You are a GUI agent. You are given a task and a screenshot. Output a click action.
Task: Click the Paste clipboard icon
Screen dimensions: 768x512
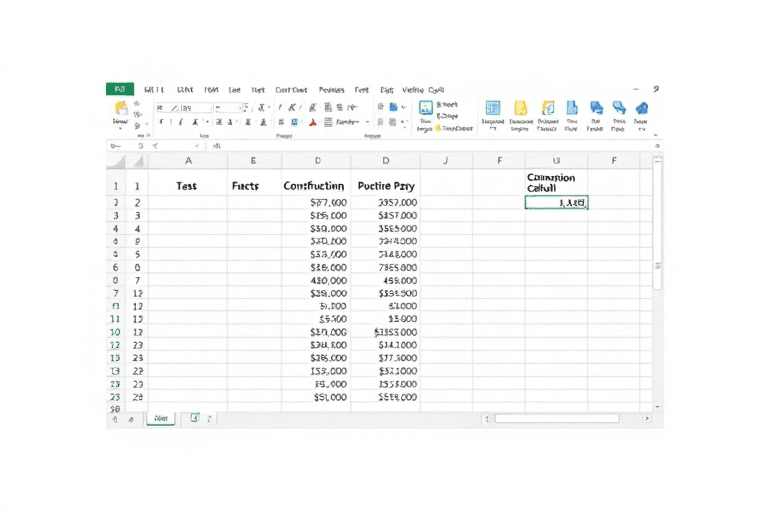coord(121,109)
